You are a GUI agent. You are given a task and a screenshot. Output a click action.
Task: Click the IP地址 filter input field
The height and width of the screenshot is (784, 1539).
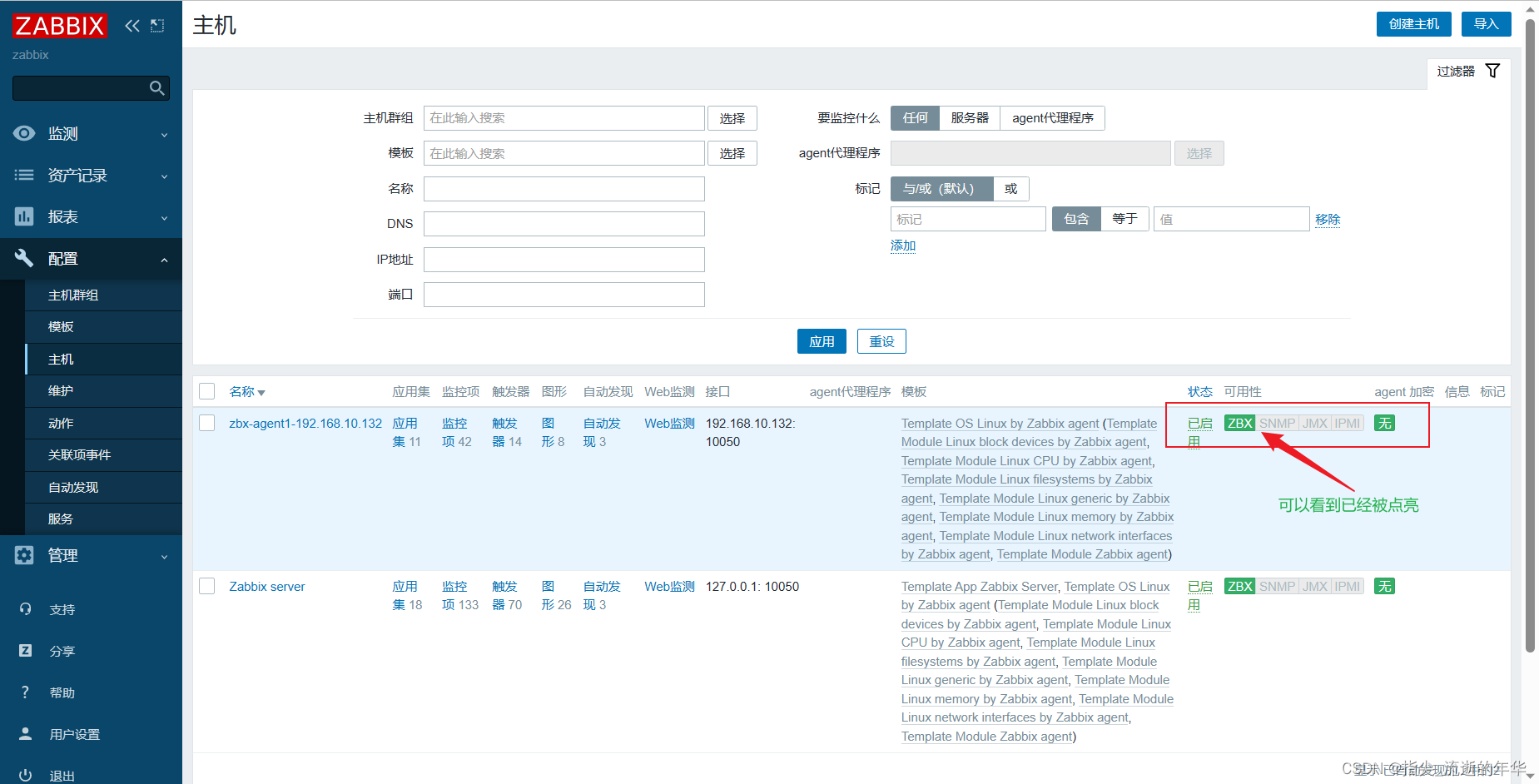pyautogui.click(x=564, y=260)
